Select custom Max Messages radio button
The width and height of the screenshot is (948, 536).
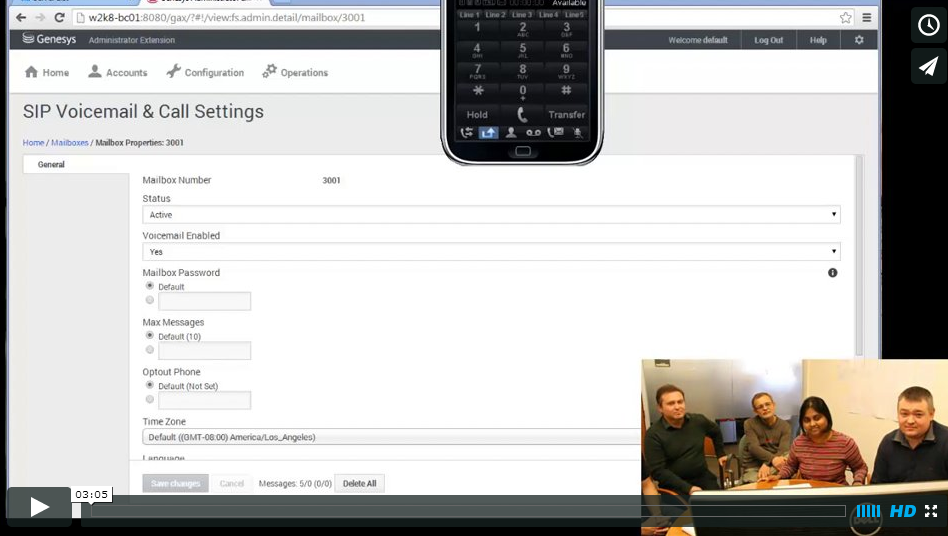pyautogui.click(x=150, y=350)
